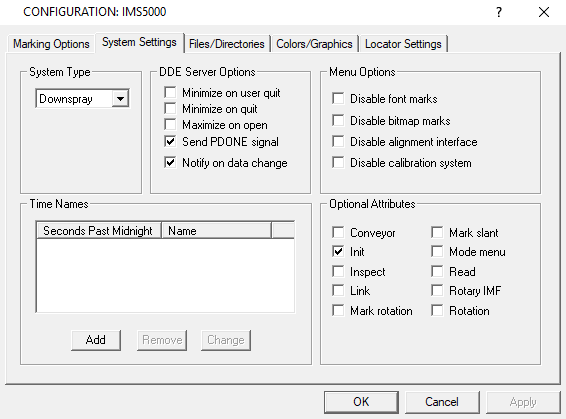The height and width of the screenshot is (419, 566).
Task: Select the System Settings tab
Action: coord(139,43)
